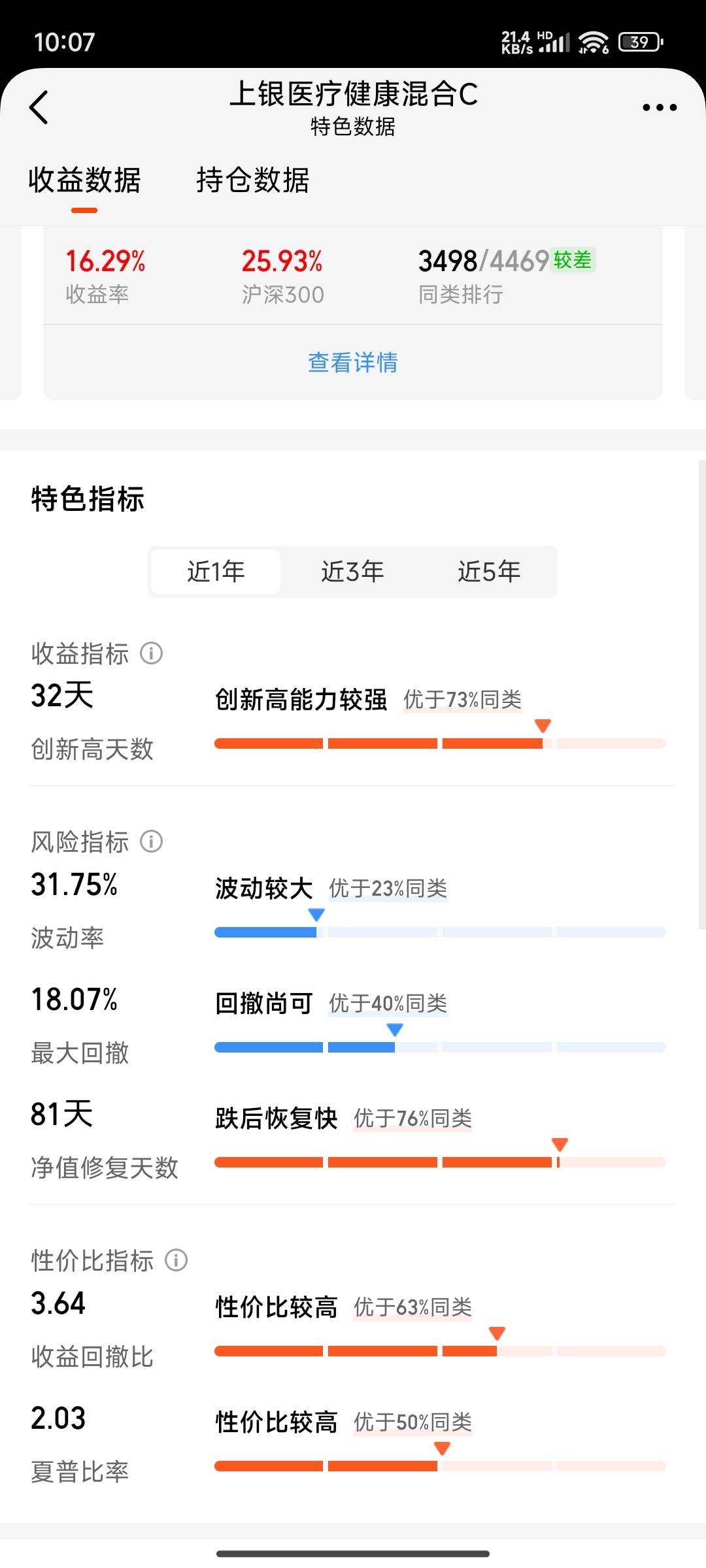Tap the orange marker on 夏普比率 bar
706x1568 pixels.
coord(442,1448)
